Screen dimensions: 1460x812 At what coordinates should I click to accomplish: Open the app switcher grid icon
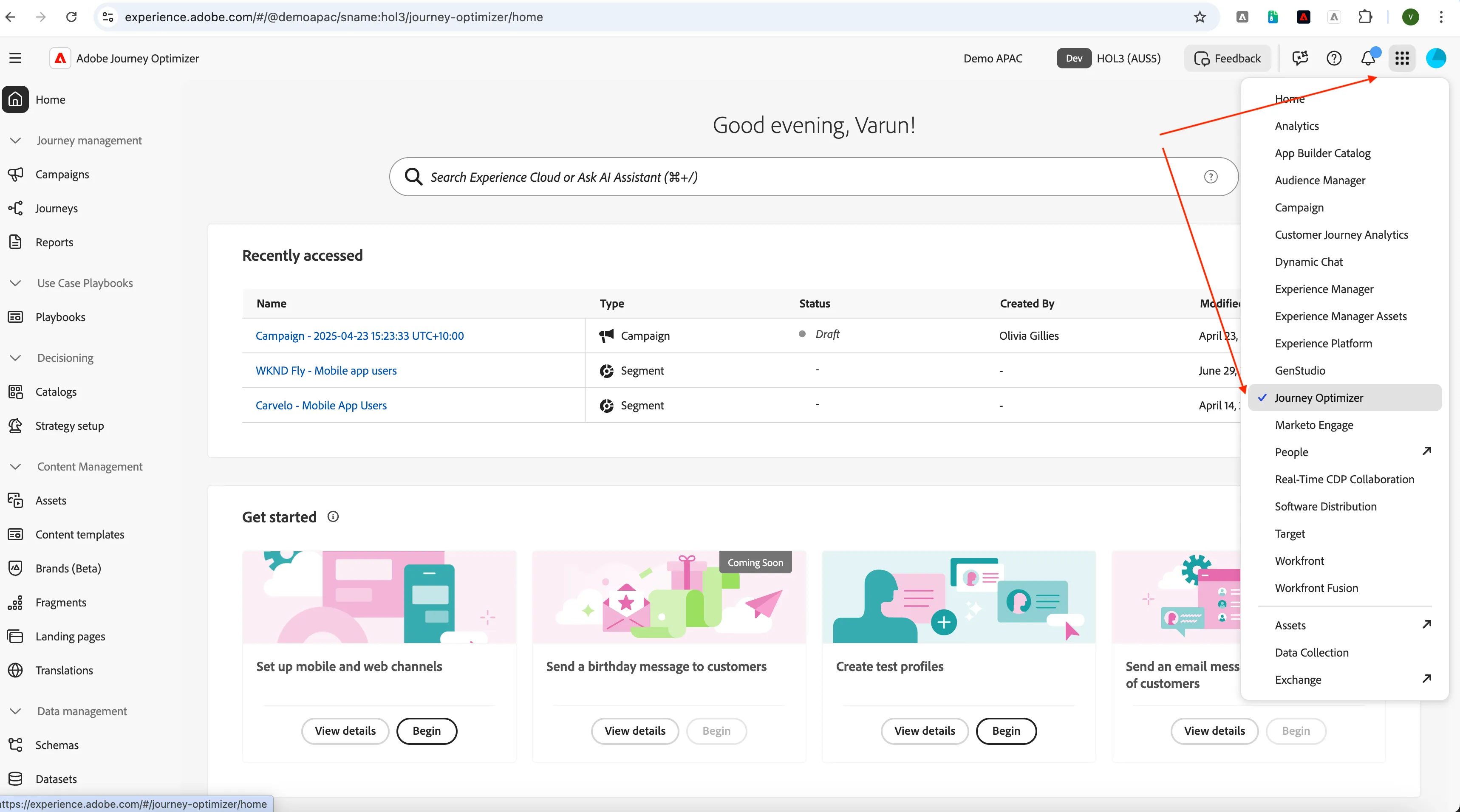1402,58
